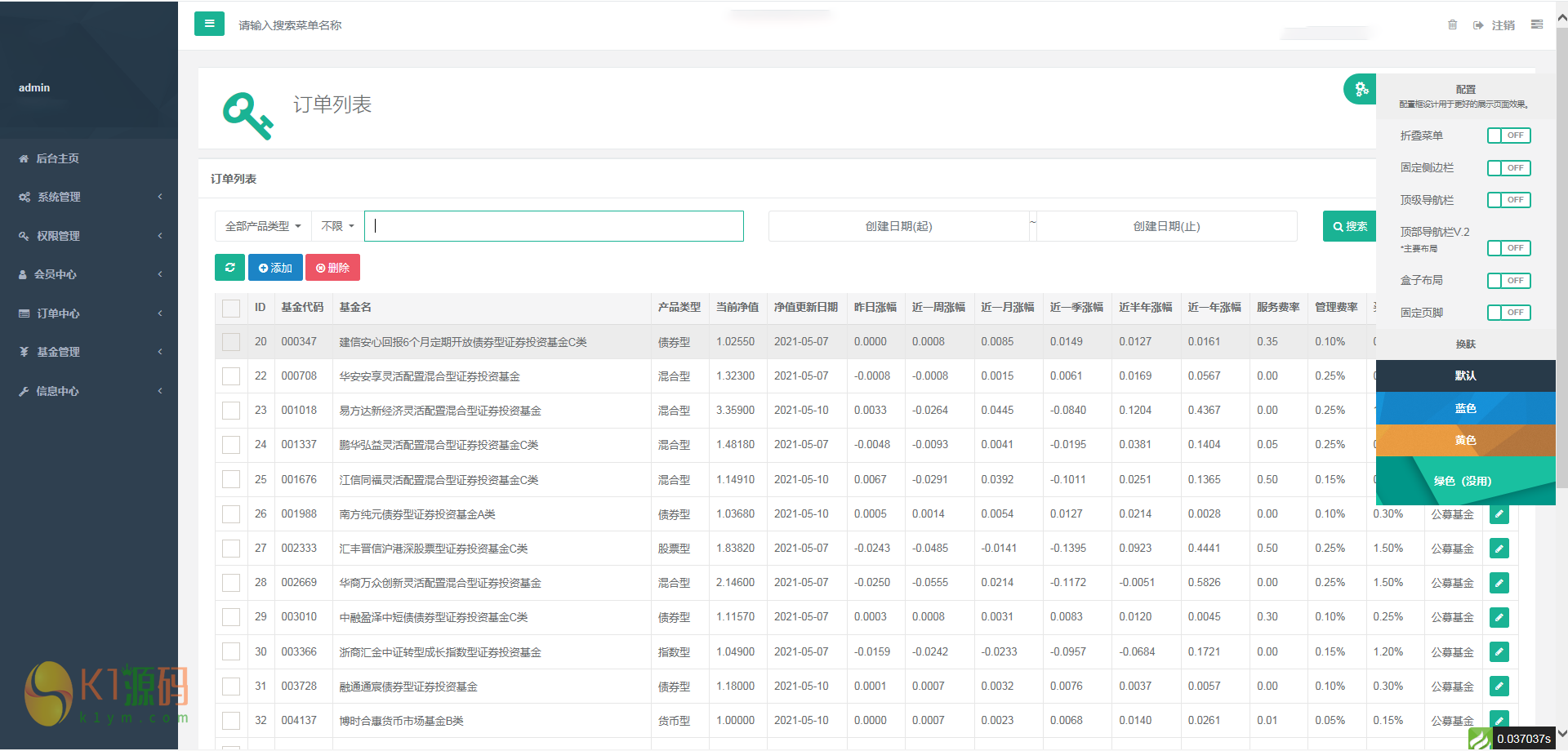
Task: Click the green 搜索 button
Action: point(1350,226)
